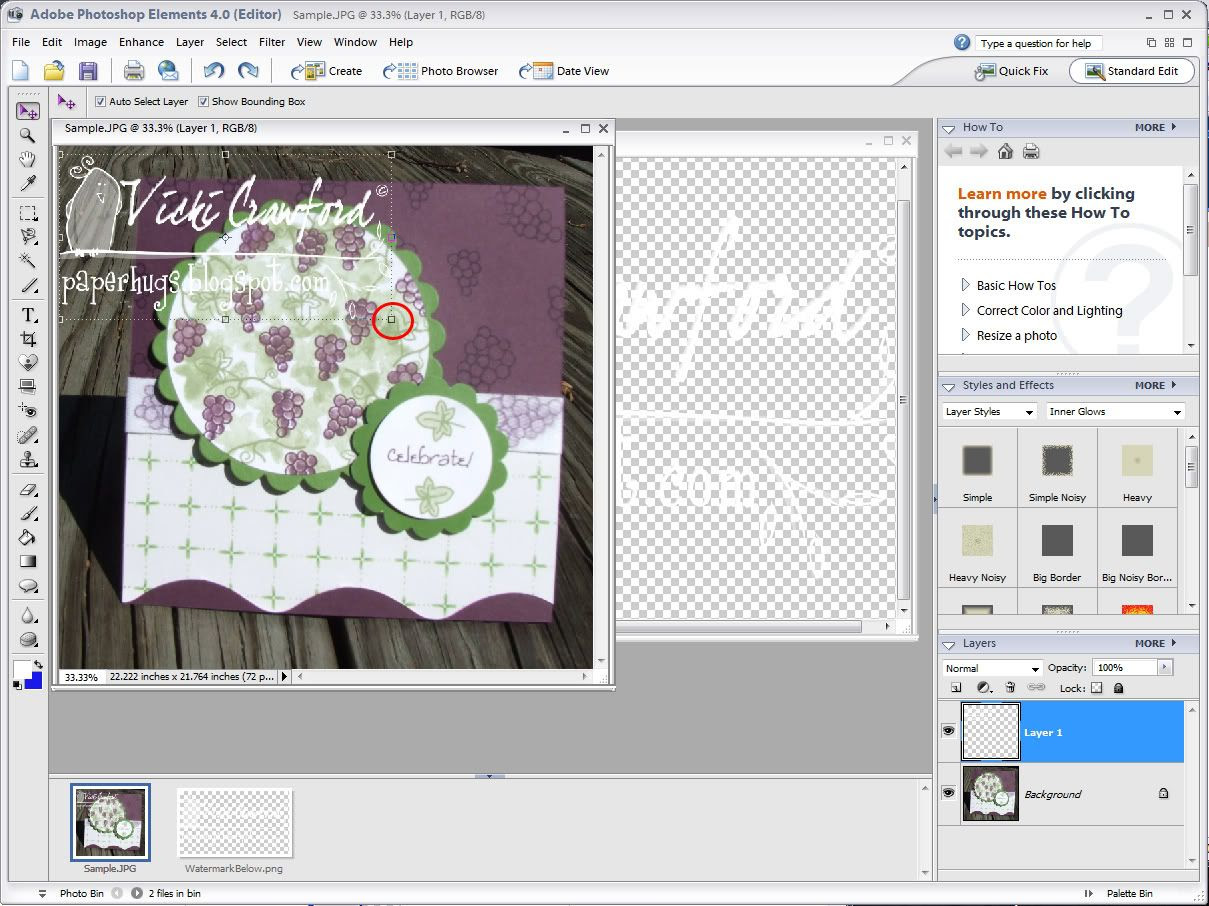The image size is (1209, 906).
Task: Click the Print icon in the shortcuts bar
Action: (x=134, y=71)
